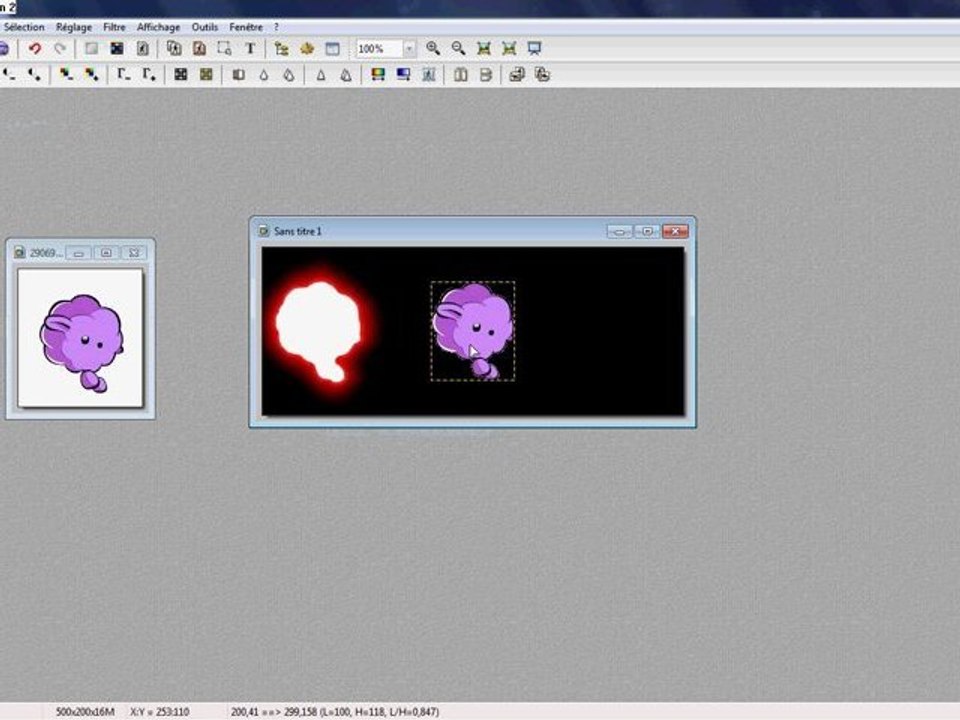Click the Contrast minus icon

pyautogui.click(x=9, y=75)
